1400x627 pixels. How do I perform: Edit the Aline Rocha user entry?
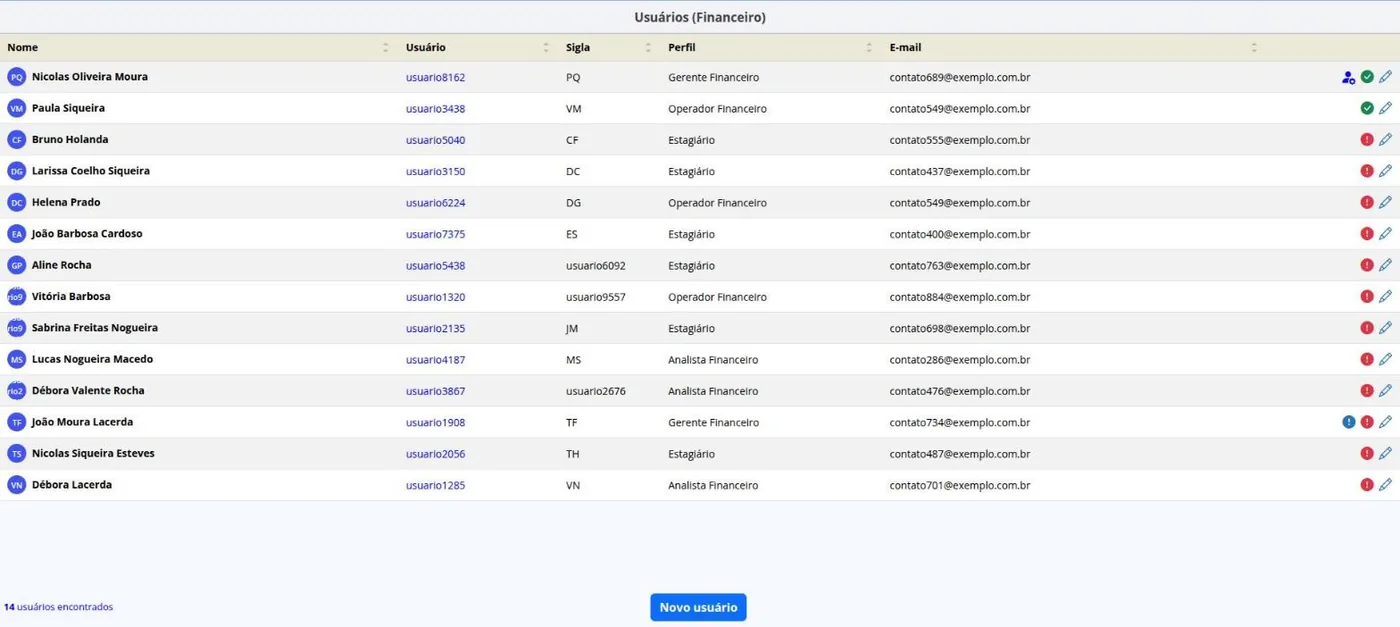(1385, 265)
